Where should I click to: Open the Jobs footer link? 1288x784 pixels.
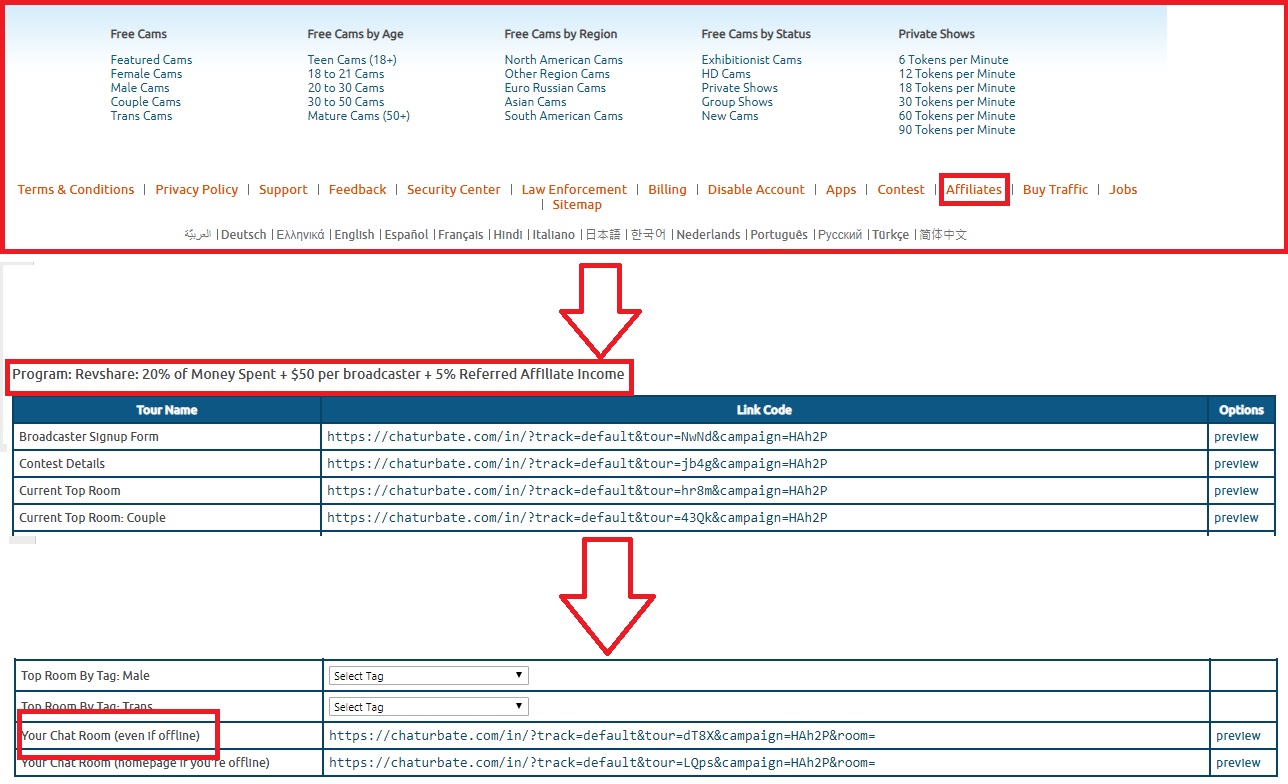(x=1123, y=189)
